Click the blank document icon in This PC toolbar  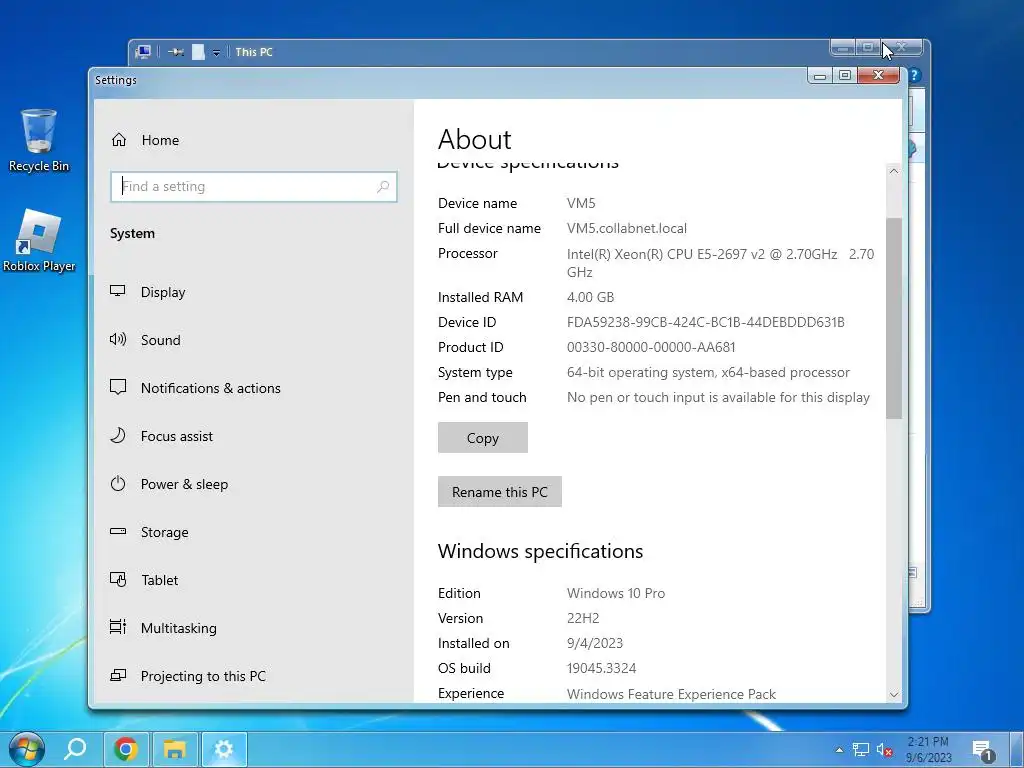pos(199,52)
